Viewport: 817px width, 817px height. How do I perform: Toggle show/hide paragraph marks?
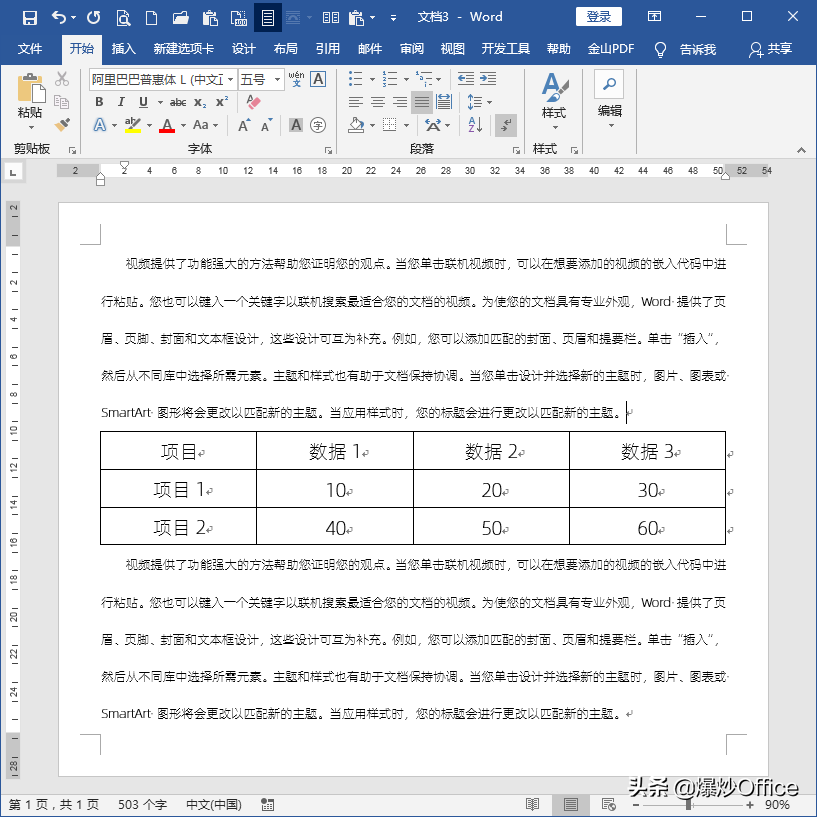tap(505, 125)
